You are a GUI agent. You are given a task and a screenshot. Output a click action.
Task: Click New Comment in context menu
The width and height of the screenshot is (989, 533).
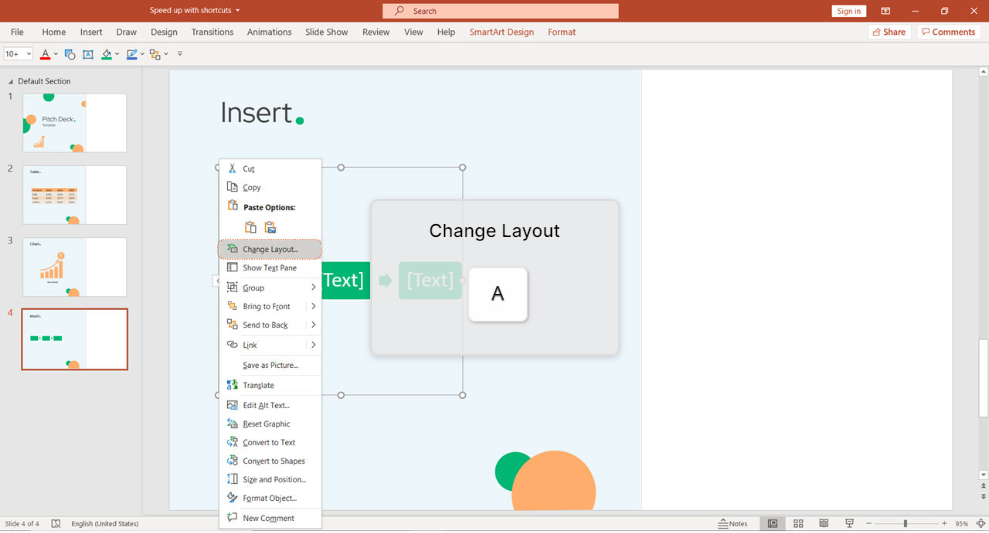(x=270, y=518)
